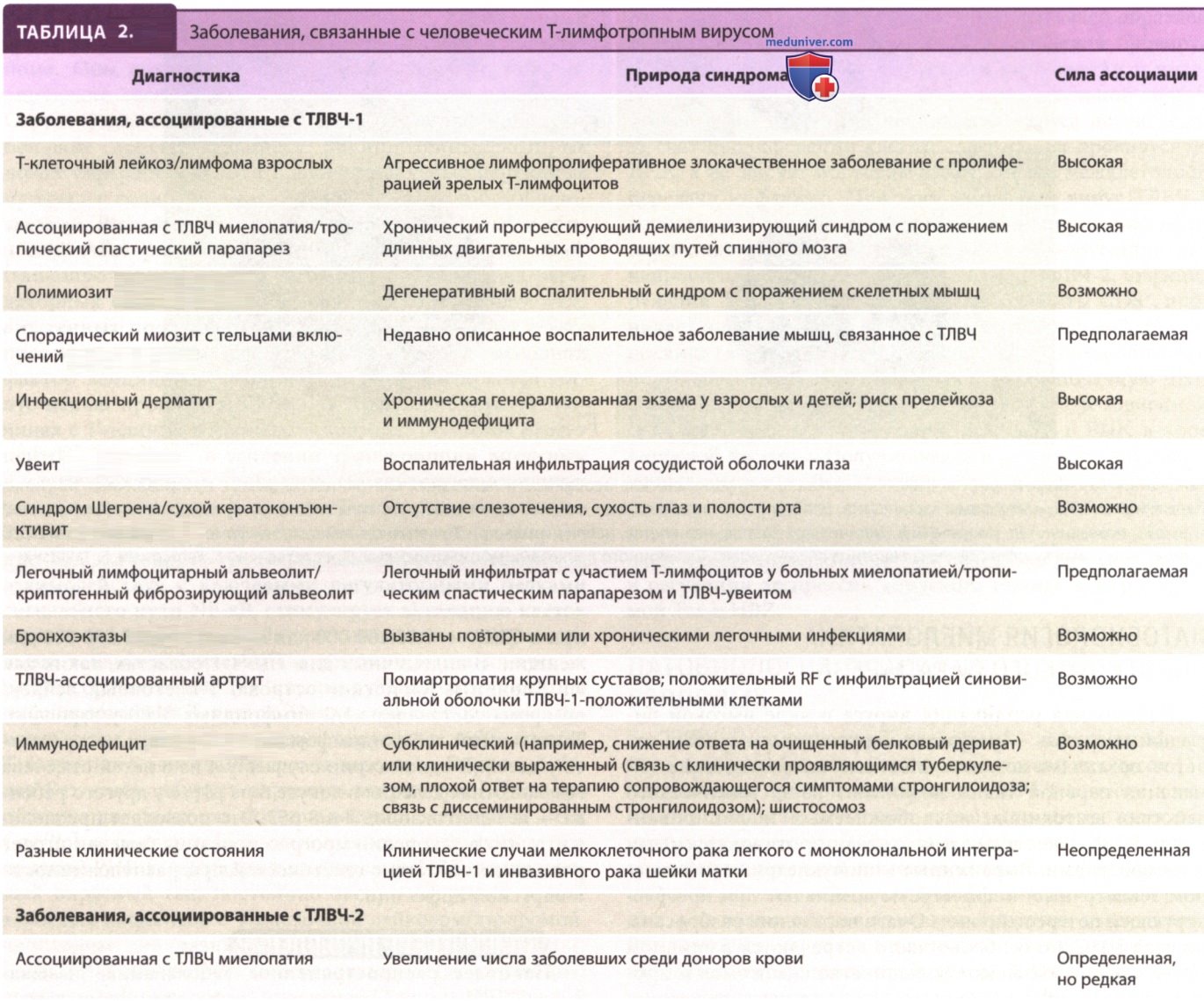Click "Возможно" in the Полимиозит row
The width and height of the screenshot is (1204, 1001).
[x=1097, y=291]
